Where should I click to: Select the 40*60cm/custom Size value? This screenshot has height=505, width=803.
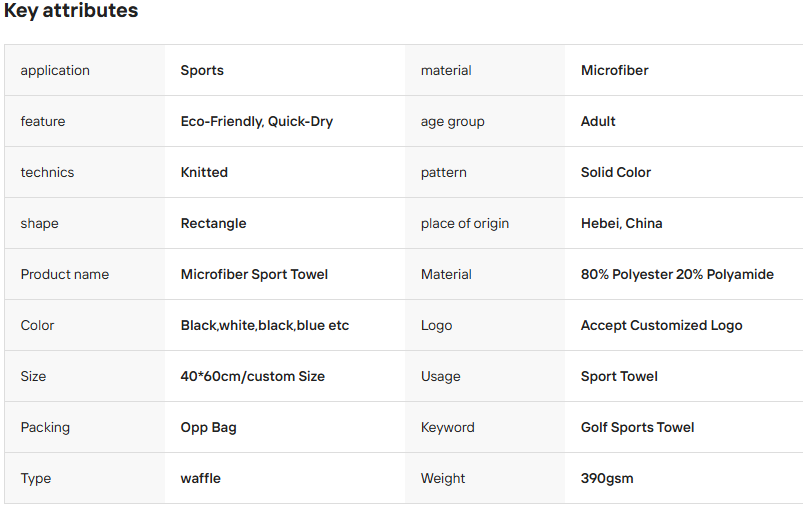click(252, 376)
